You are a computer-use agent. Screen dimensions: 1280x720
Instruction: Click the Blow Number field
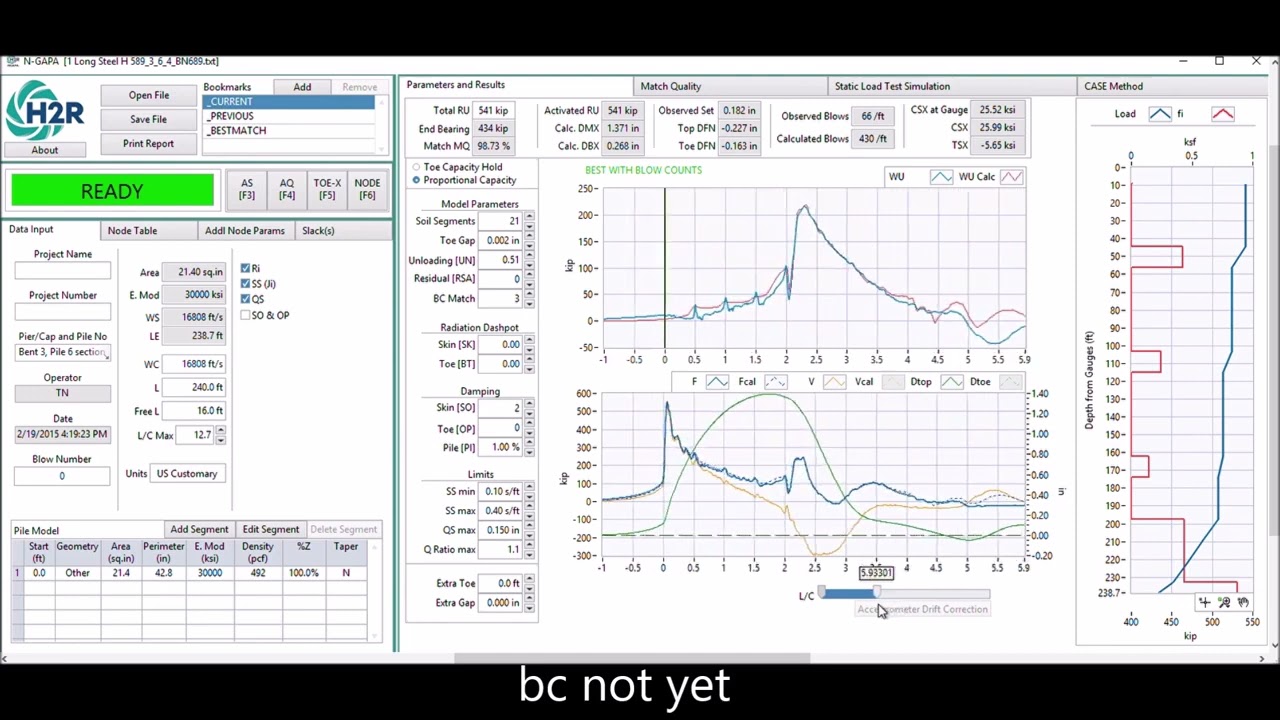click(63, 476)
